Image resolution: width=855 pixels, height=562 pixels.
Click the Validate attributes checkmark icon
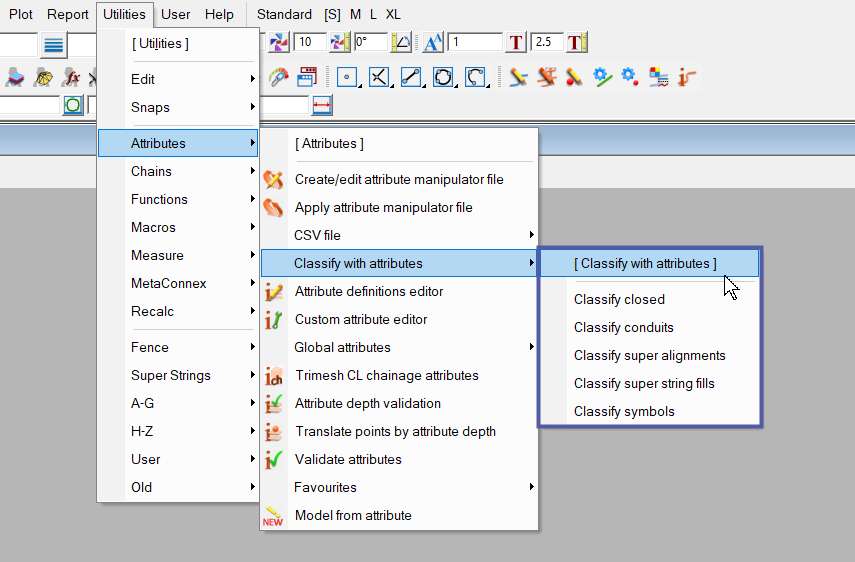click(x=273, y=460)
